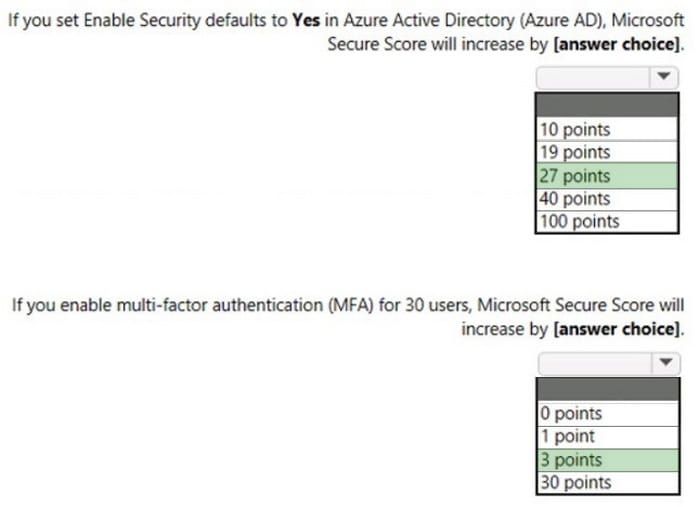This screenshot has width=700, height=507.
Task: Select the 19 points option
Action: (607, 152)
